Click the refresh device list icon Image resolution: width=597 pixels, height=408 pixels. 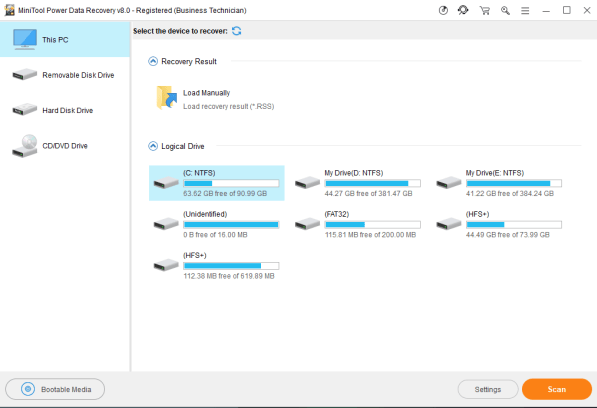(x=236, y=31)
